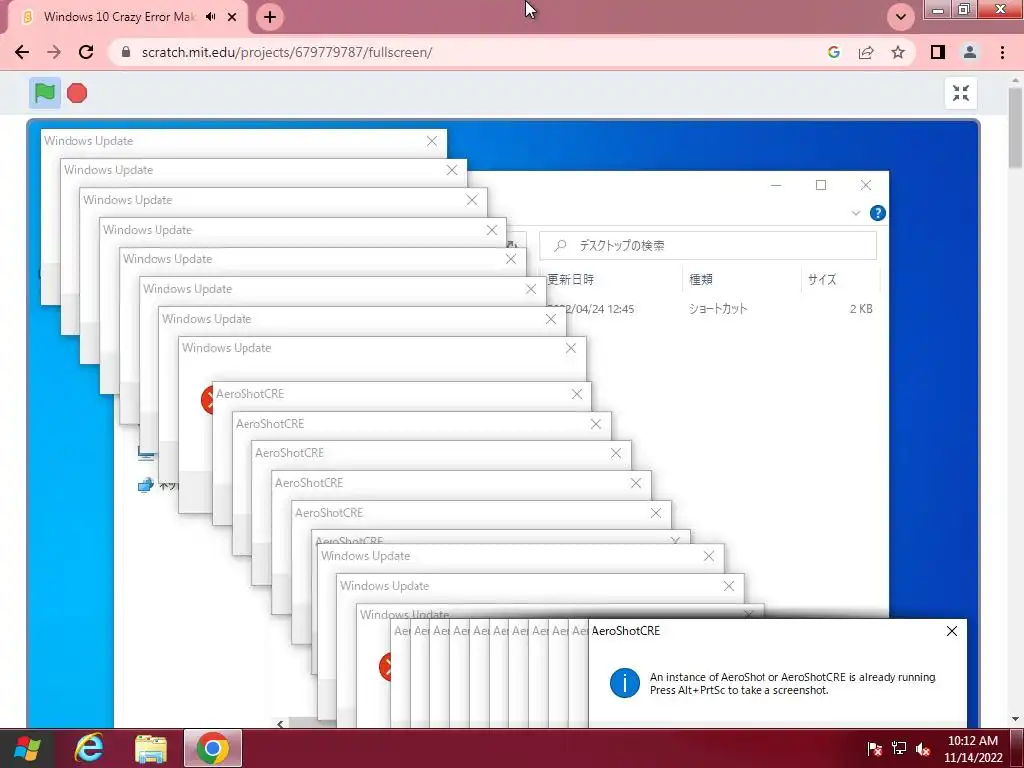Toggle Chrome side panel
Screen dimensions: 1024x768
(938, 52)
